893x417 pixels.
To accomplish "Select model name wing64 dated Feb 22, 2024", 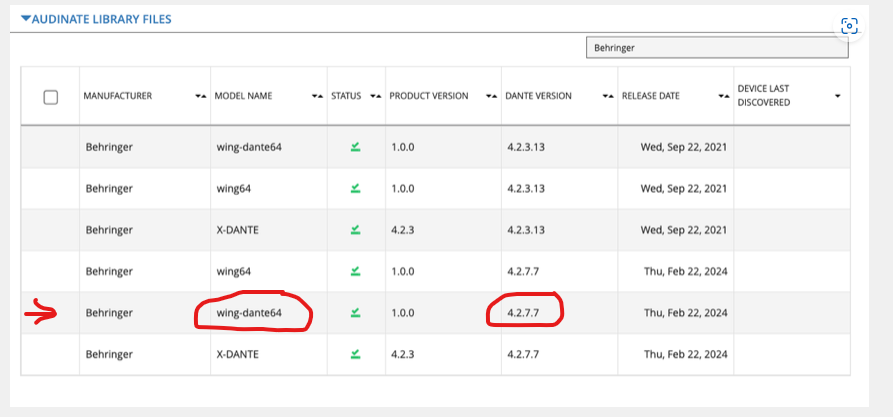I will pyautogui.click(x=234, y=271).
